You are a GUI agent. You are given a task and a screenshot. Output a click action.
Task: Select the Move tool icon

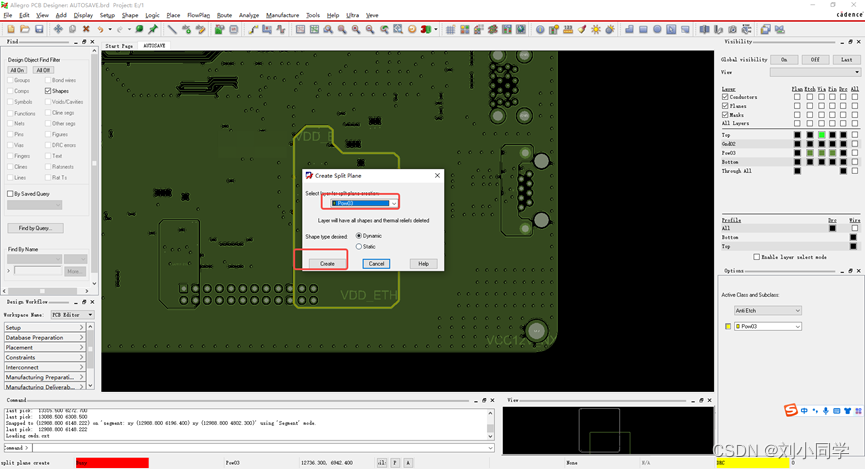[58, 29]
